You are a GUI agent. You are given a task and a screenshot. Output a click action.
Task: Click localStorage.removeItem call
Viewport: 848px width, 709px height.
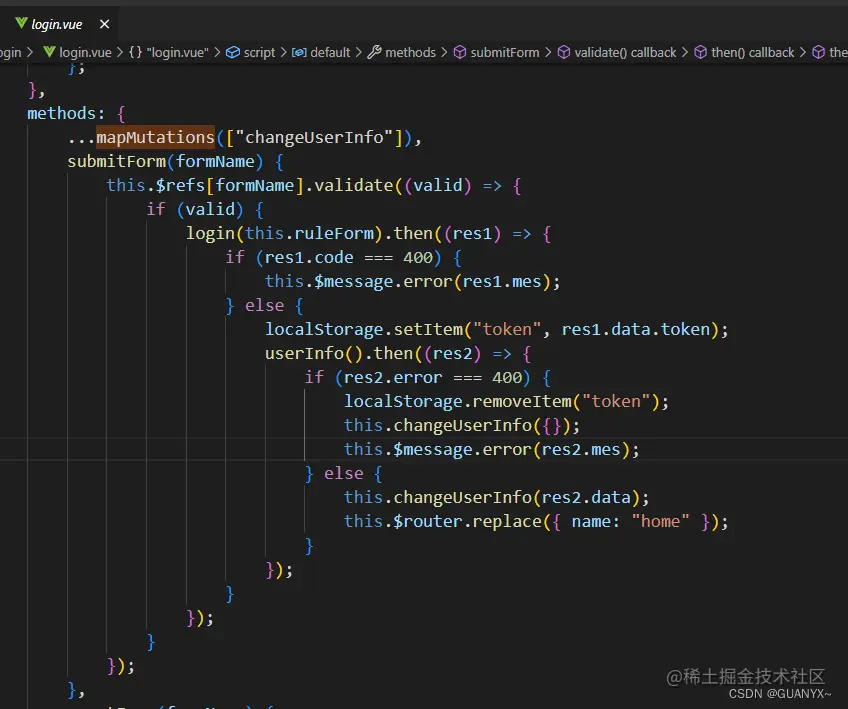point(458,401)
